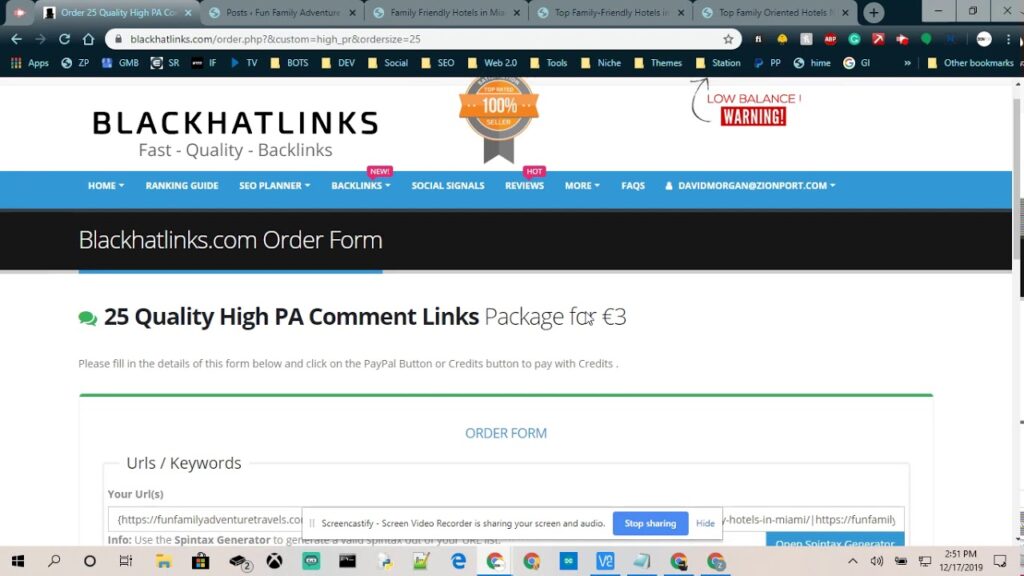Expand the HOME menu
Screen dimensions: 1024x576
(106, 185)
